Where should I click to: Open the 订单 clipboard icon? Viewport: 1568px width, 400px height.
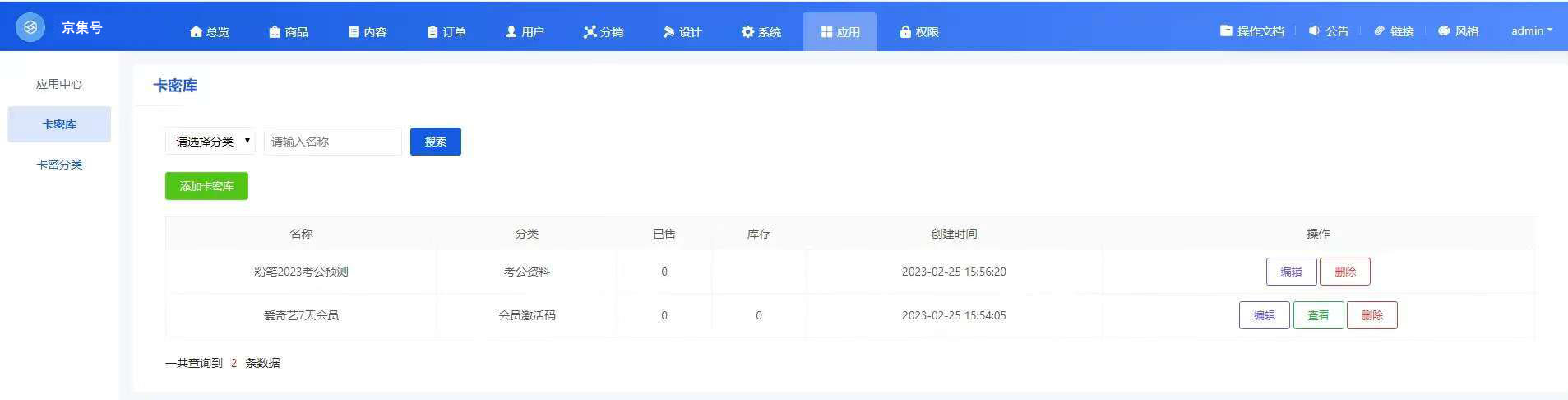point(432,32)
